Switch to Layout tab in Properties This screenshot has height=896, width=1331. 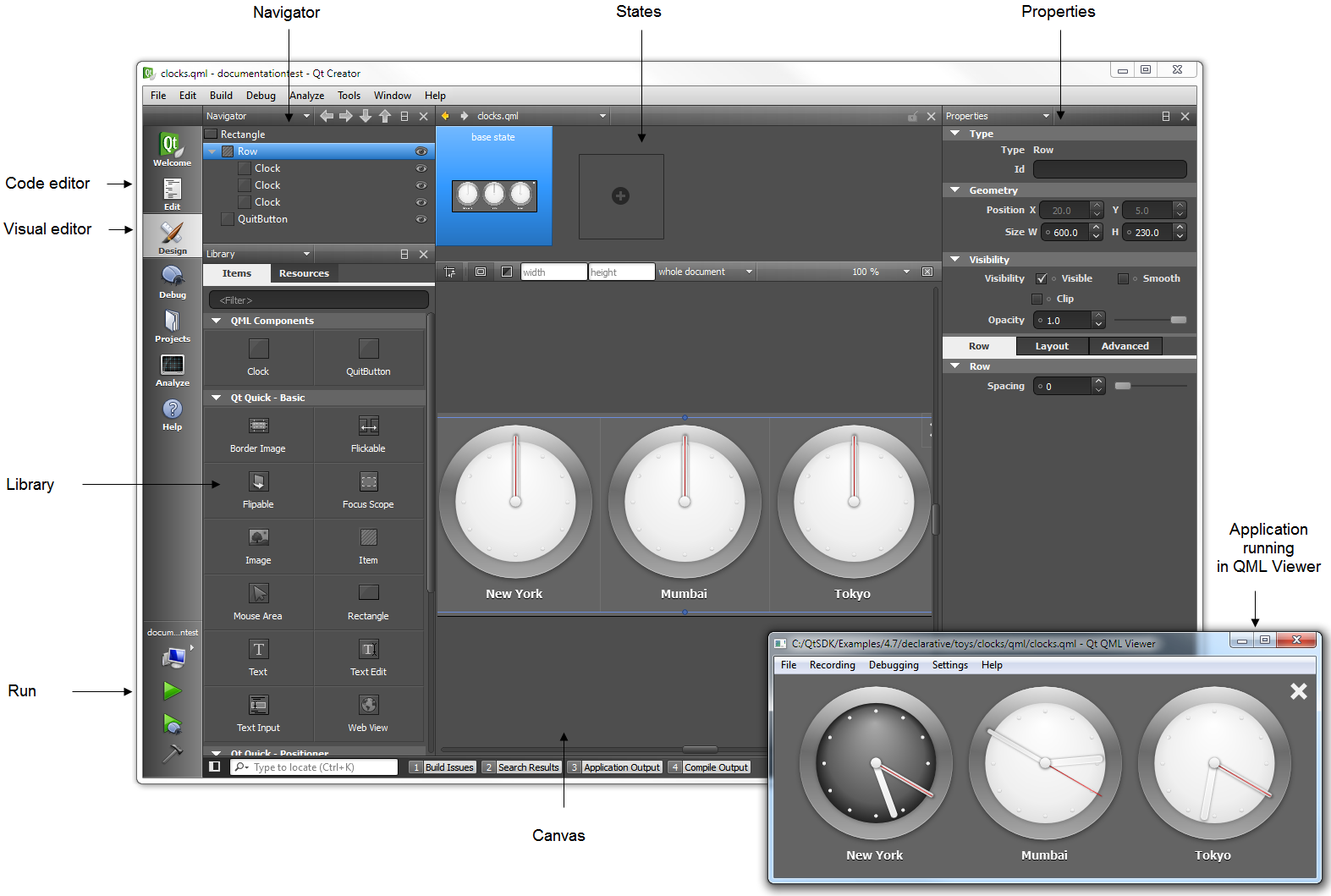point(1052,346)
